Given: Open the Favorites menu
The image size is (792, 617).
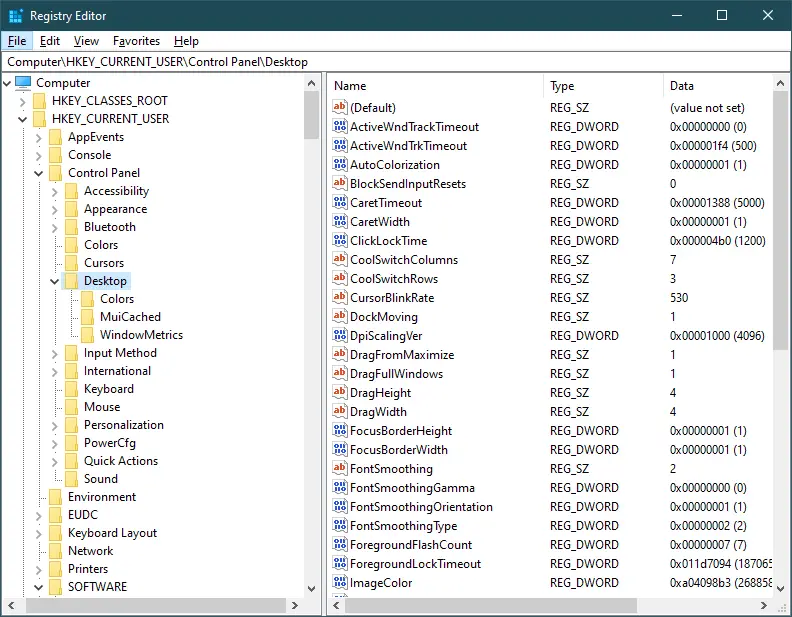Looking at the screenshot, I should point(136,41).
